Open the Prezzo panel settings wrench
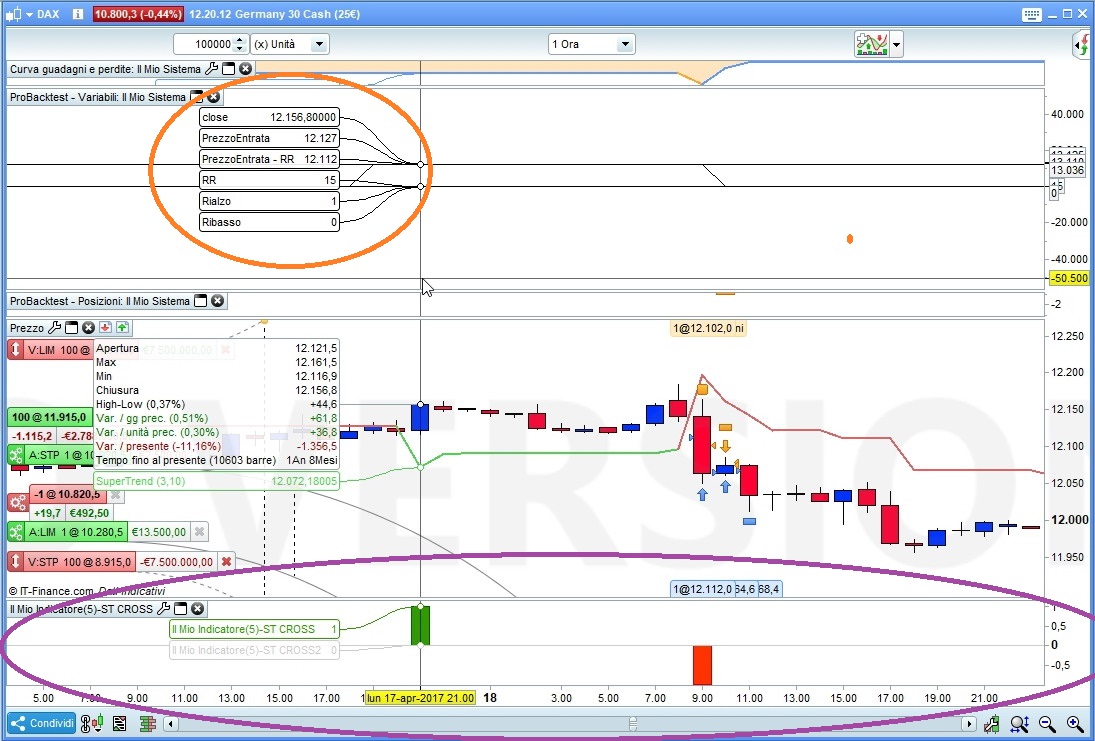Screen dimensions: 1095x741 point(54,328)
